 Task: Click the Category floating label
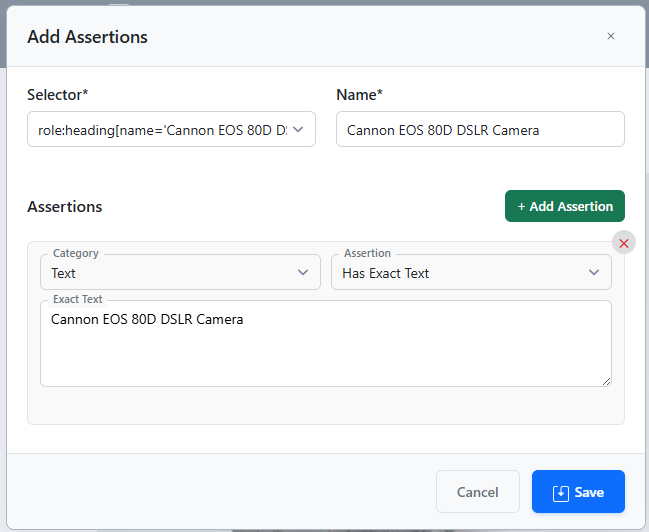(76, 254)
